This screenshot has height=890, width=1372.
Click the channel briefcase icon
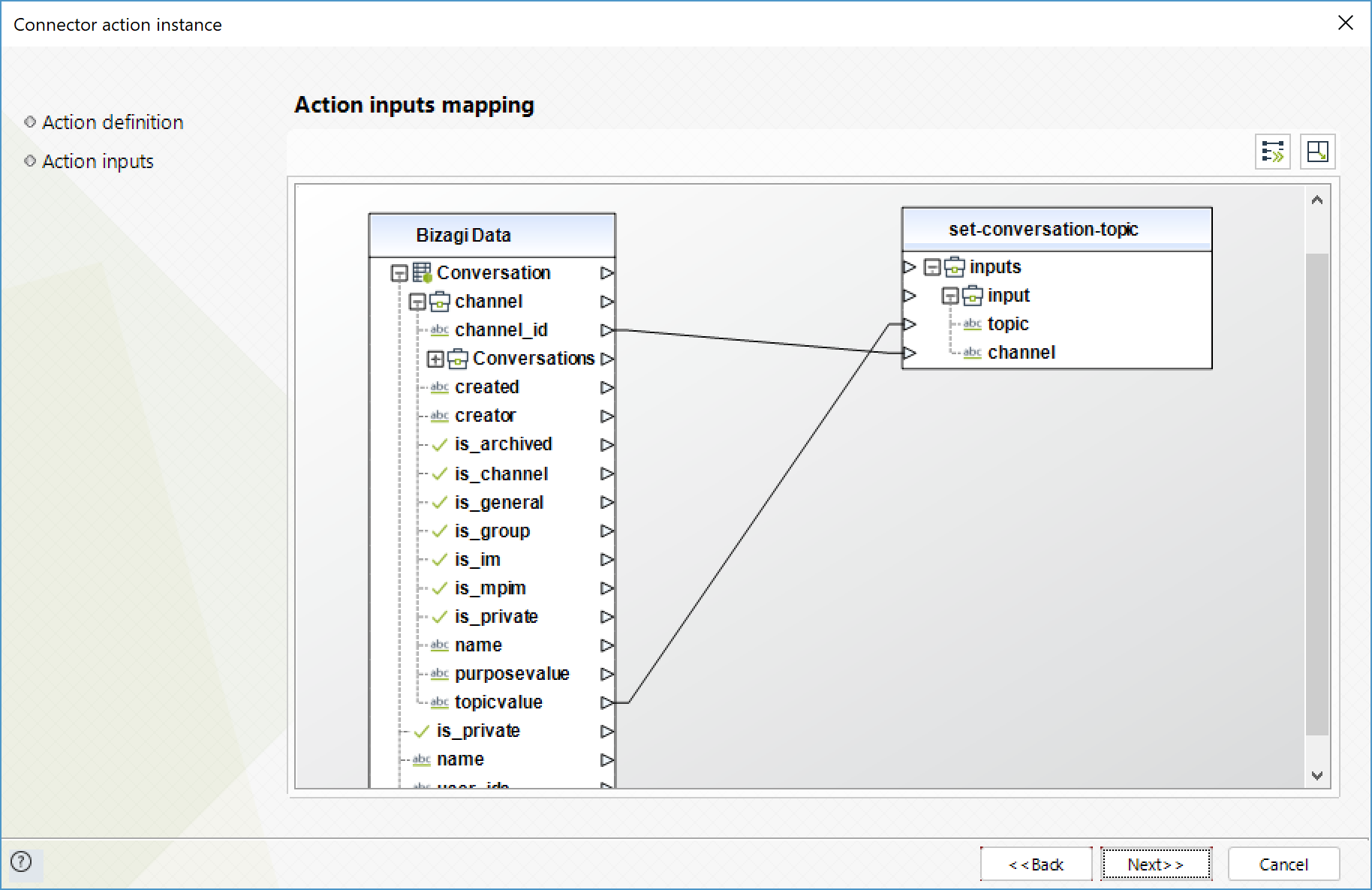coord(440,302)
